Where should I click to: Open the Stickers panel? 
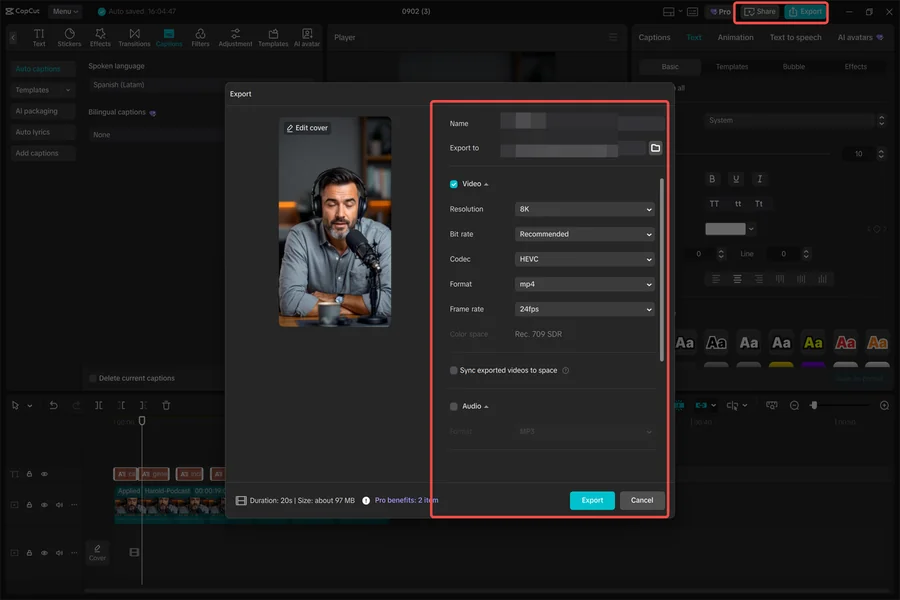coord(69,38)
